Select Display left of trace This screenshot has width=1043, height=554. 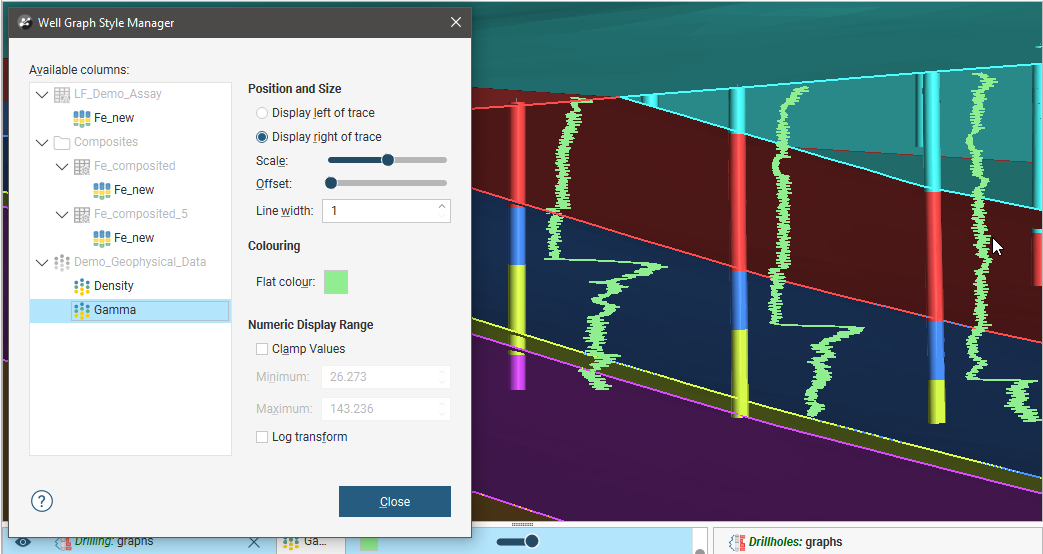pyautogui.click(x=262, y=113)
